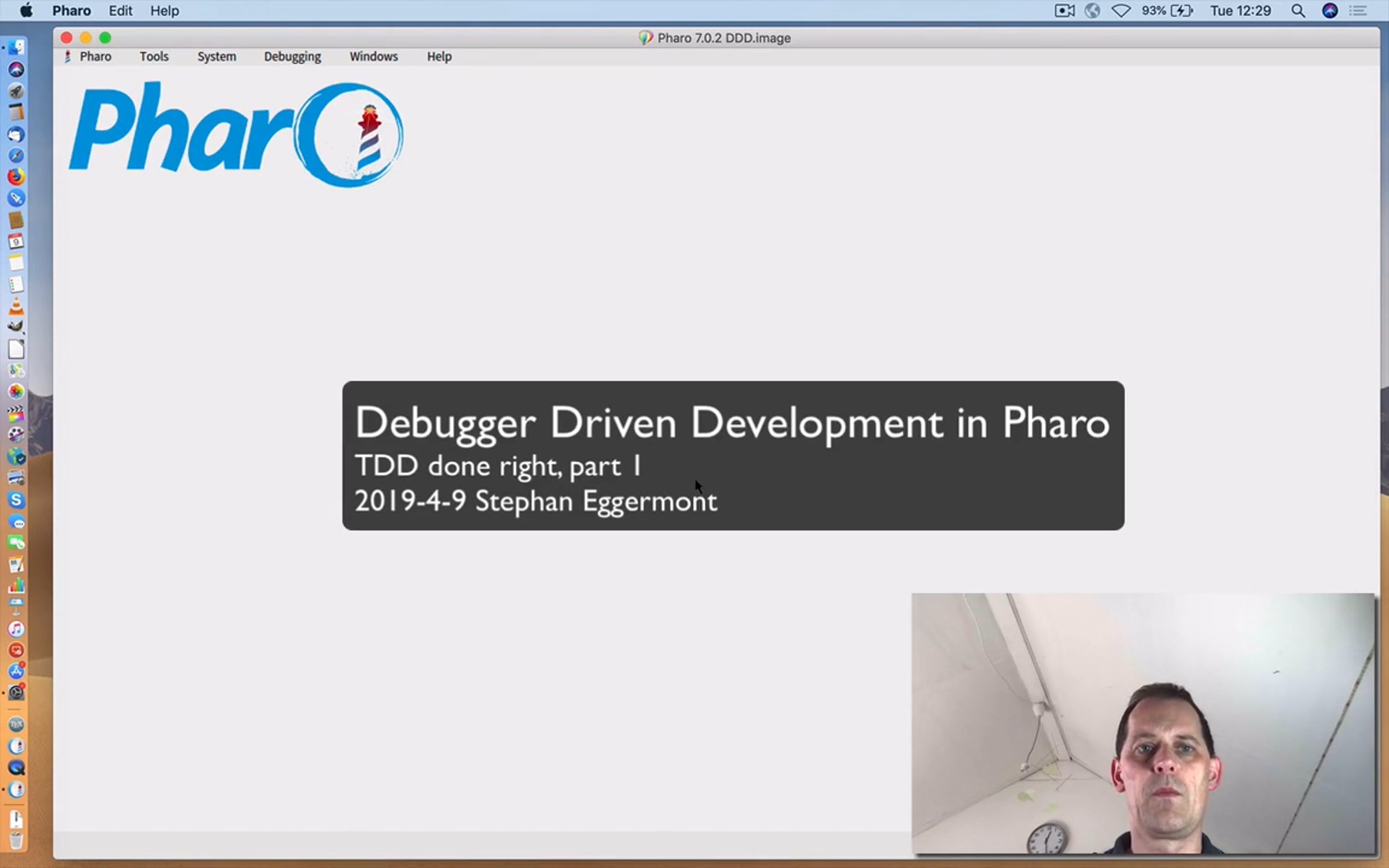The image size is (1389, 868).
Task: Open Skype from the Dock
Action: 16,500
